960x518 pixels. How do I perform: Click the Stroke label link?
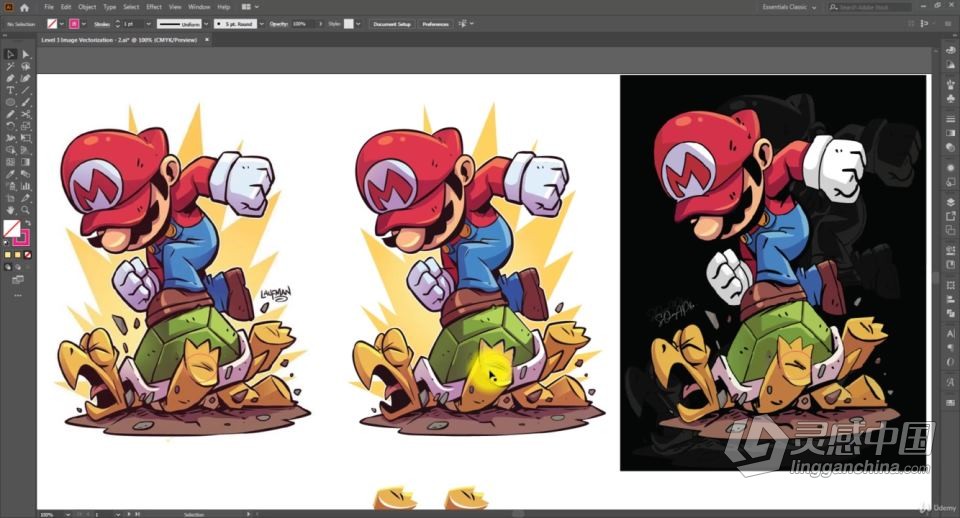tap(102, 24)
